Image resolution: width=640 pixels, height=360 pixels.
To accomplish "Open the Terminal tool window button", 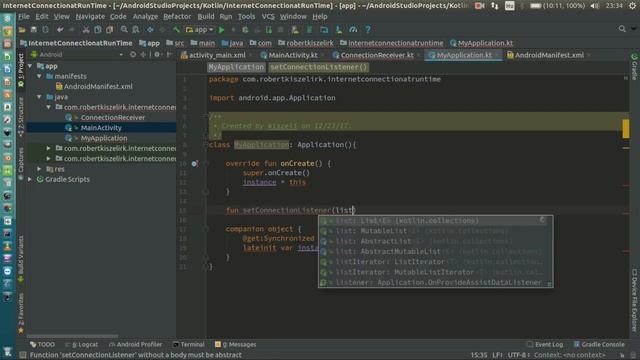I will tap(188, 344).
